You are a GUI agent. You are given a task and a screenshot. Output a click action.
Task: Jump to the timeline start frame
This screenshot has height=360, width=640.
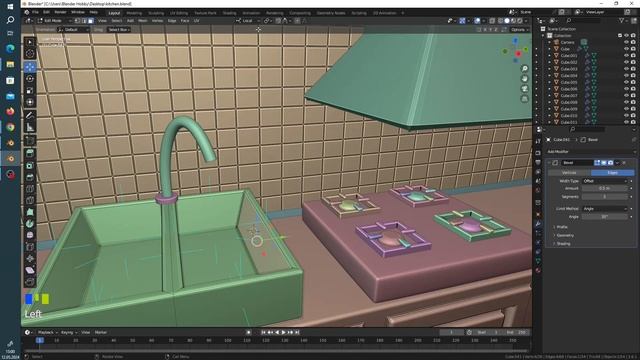pyautogui.click(x=264, y=332)
